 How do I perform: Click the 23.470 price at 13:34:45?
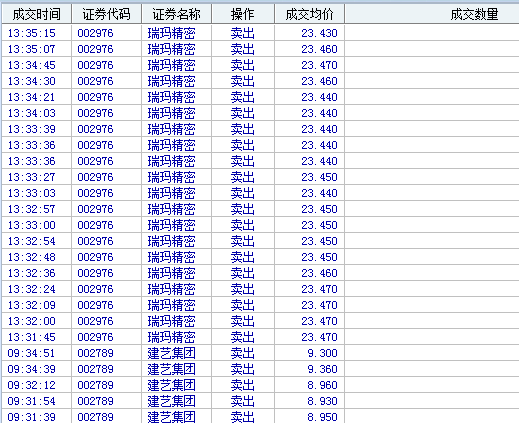pos(319,65)
